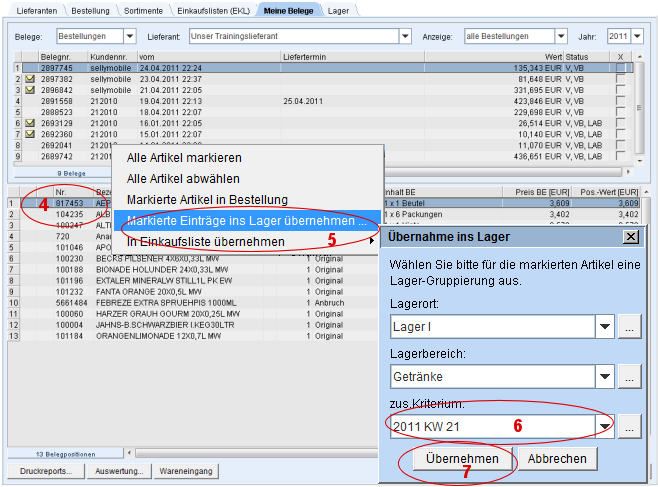
Task: Switch to the Sortimente tab
Action: [x=145, y=9]
